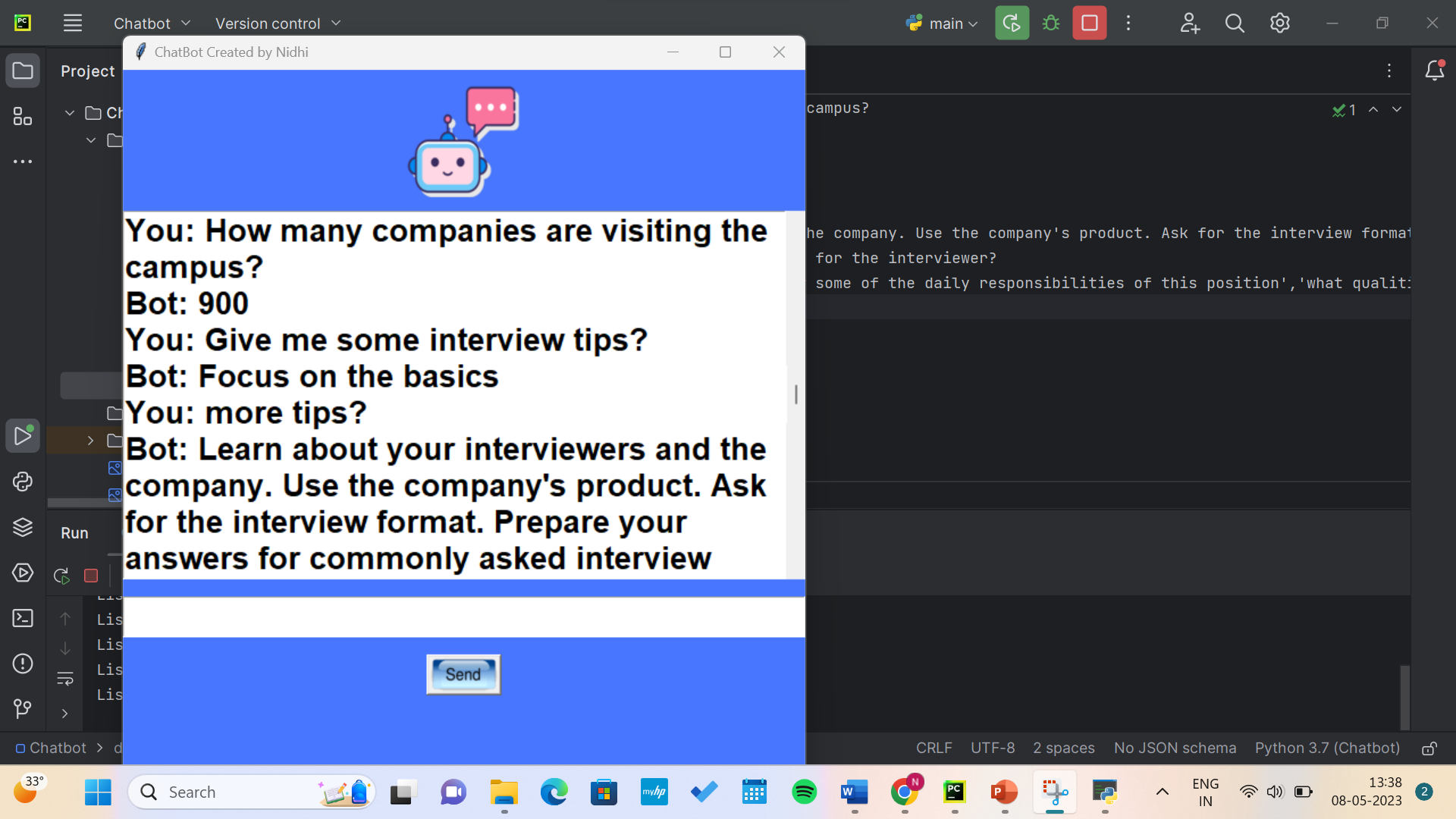The width and height of the screenshot is (1456, 819).
Task: Click No JSON schema status entry
Action: (1175, 748)
